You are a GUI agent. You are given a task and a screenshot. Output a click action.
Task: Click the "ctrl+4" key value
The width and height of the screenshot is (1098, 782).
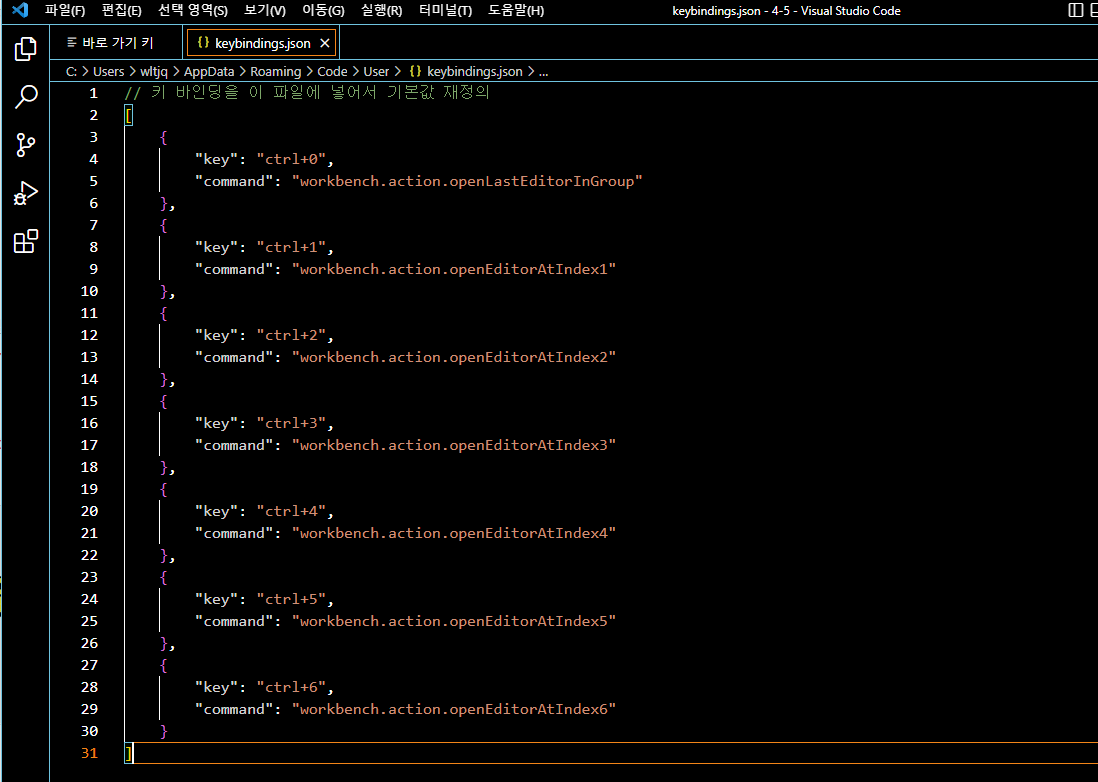pyautogui.click(x=291, y=511)
